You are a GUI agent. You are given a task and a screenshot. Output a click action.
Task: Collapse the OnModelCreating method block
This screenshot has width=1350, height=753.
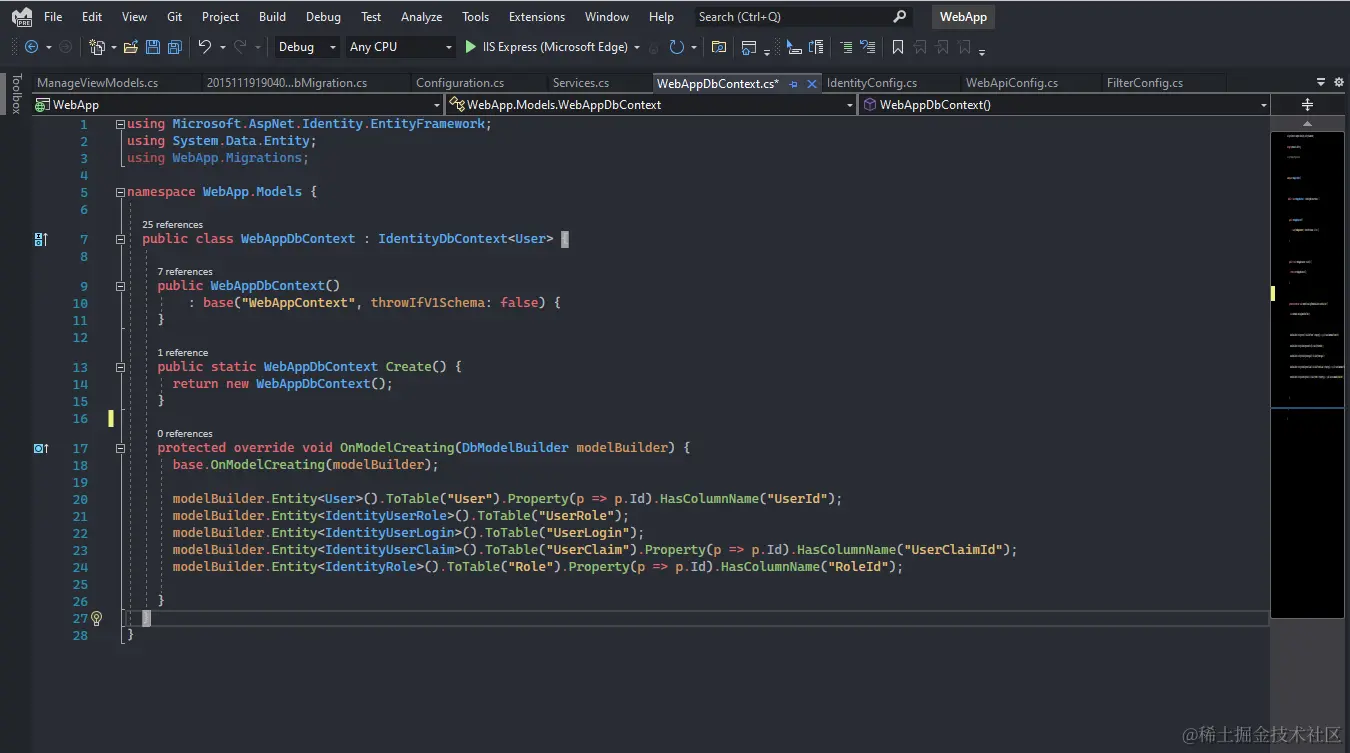click(120, 448)
